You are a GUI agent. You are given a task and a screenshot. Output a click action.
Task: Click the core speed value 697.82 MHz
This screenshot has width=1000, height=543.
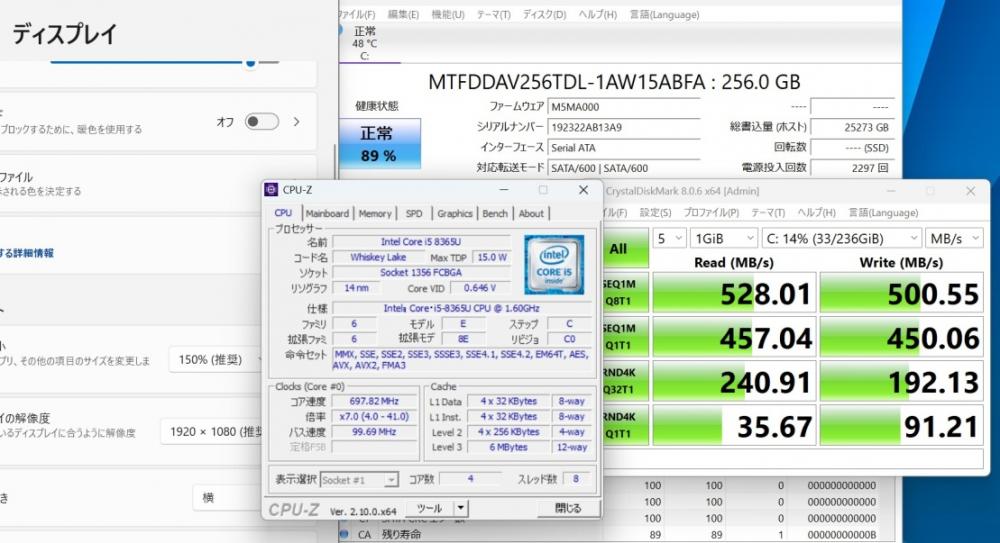point(374,401)
